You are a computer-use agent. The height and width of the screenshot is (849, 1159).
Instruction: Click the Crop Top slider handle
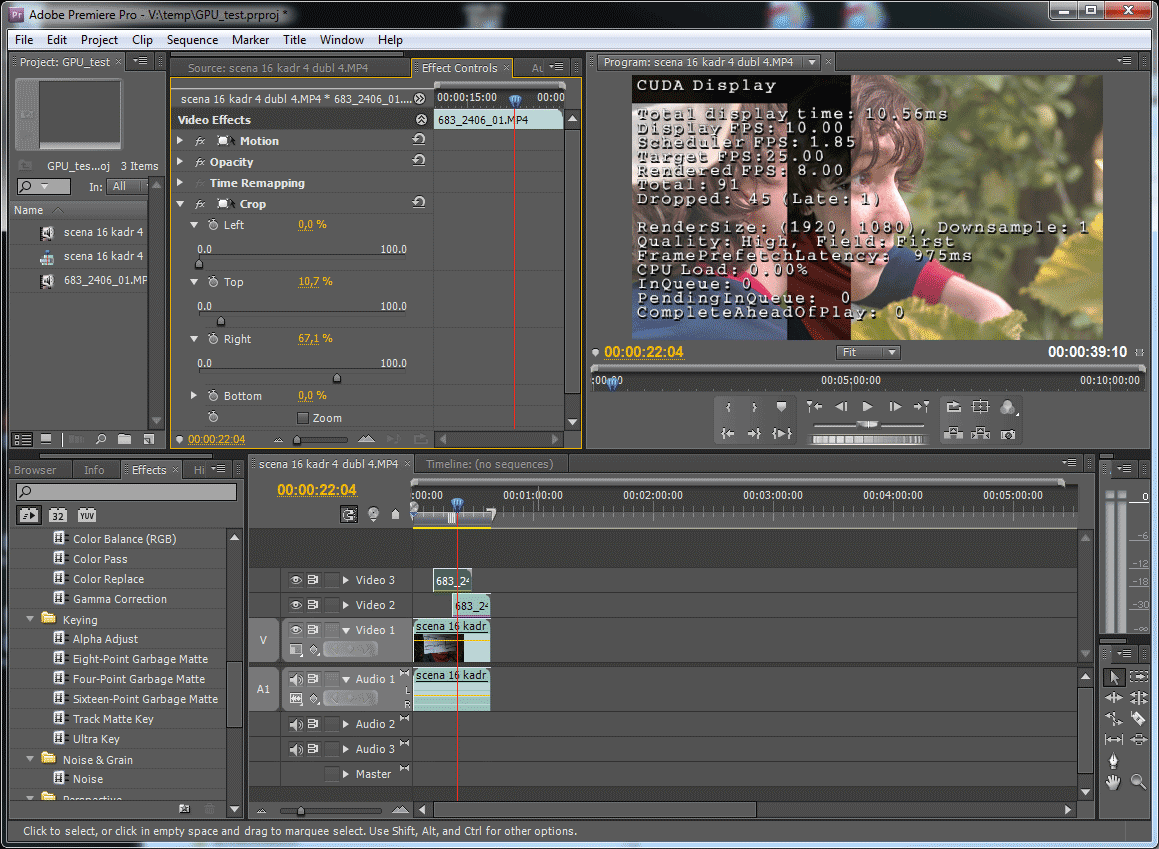221,321
